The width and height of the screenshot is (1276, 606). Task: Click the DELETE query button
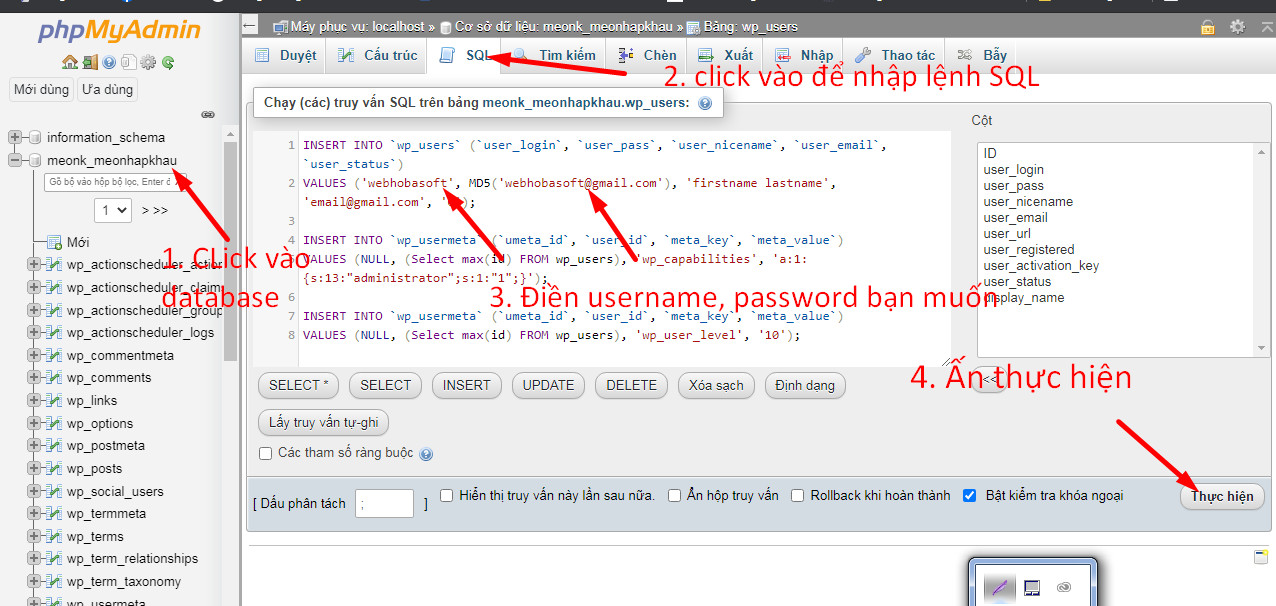632,385
